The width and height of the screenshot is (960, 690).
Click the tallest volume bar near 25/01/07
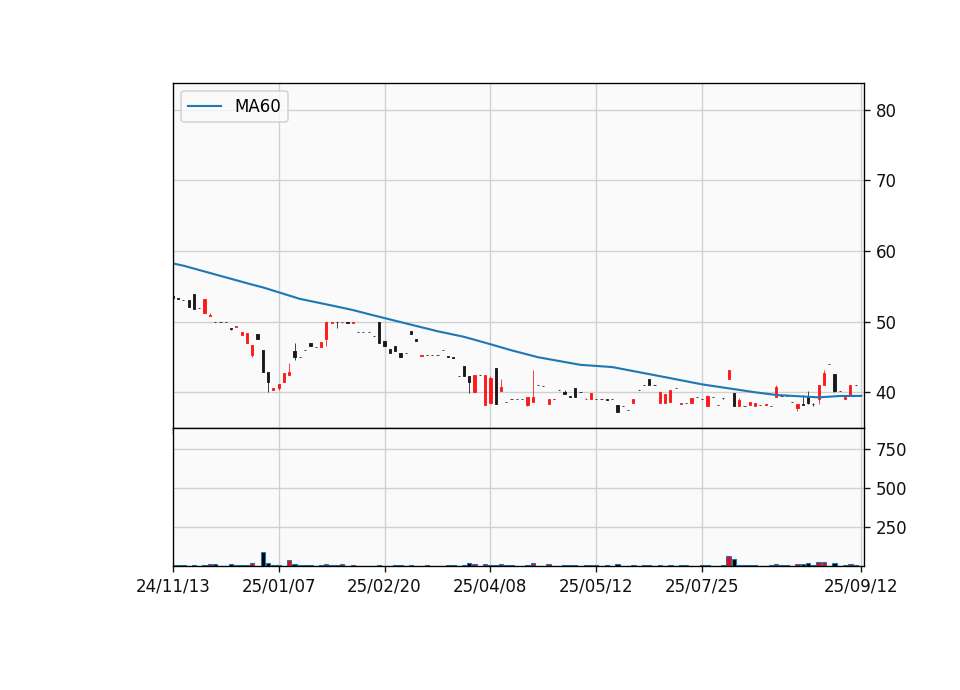[264, 559]
